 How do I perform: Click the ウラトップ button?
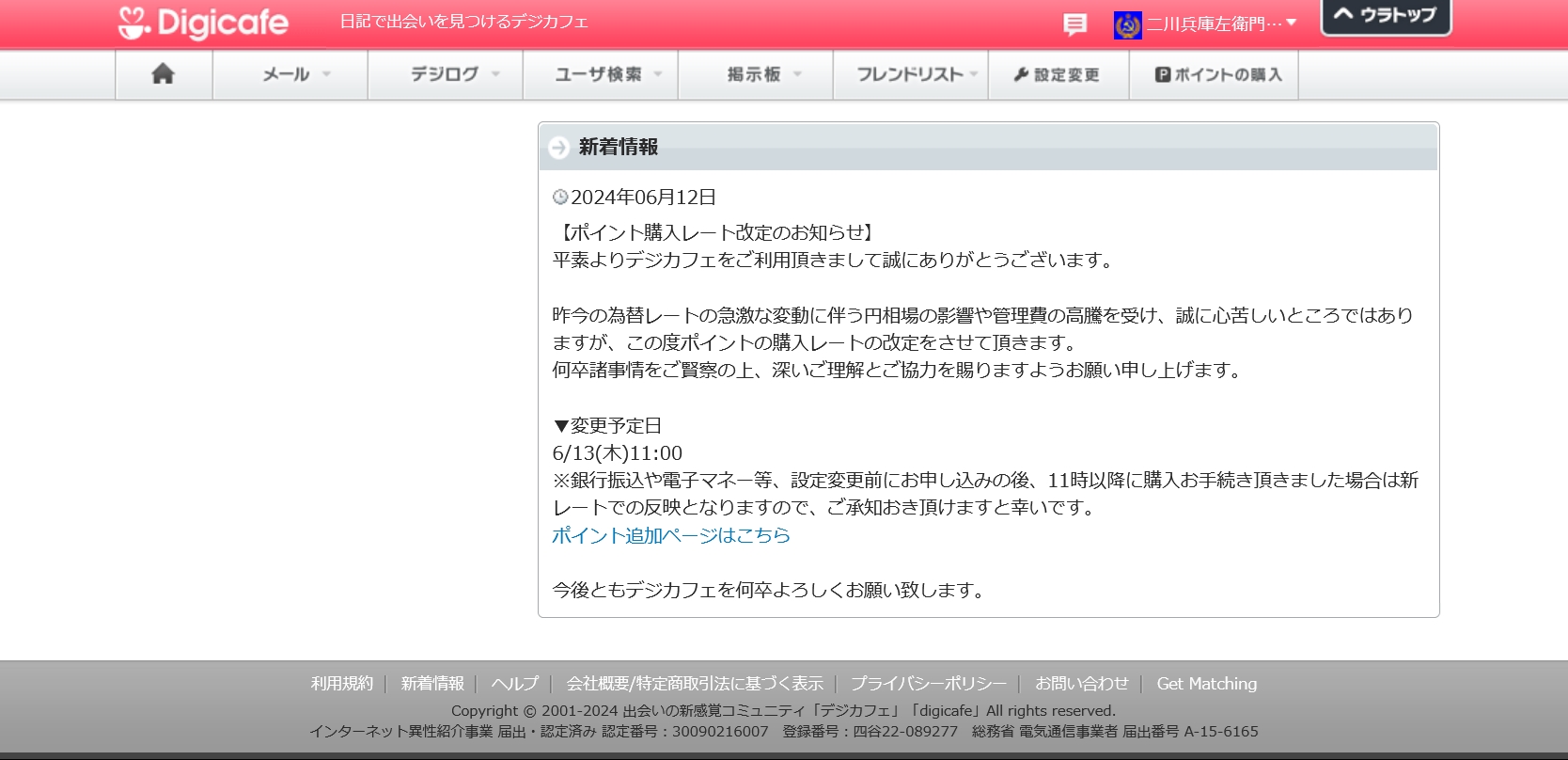click(1386, 16)
